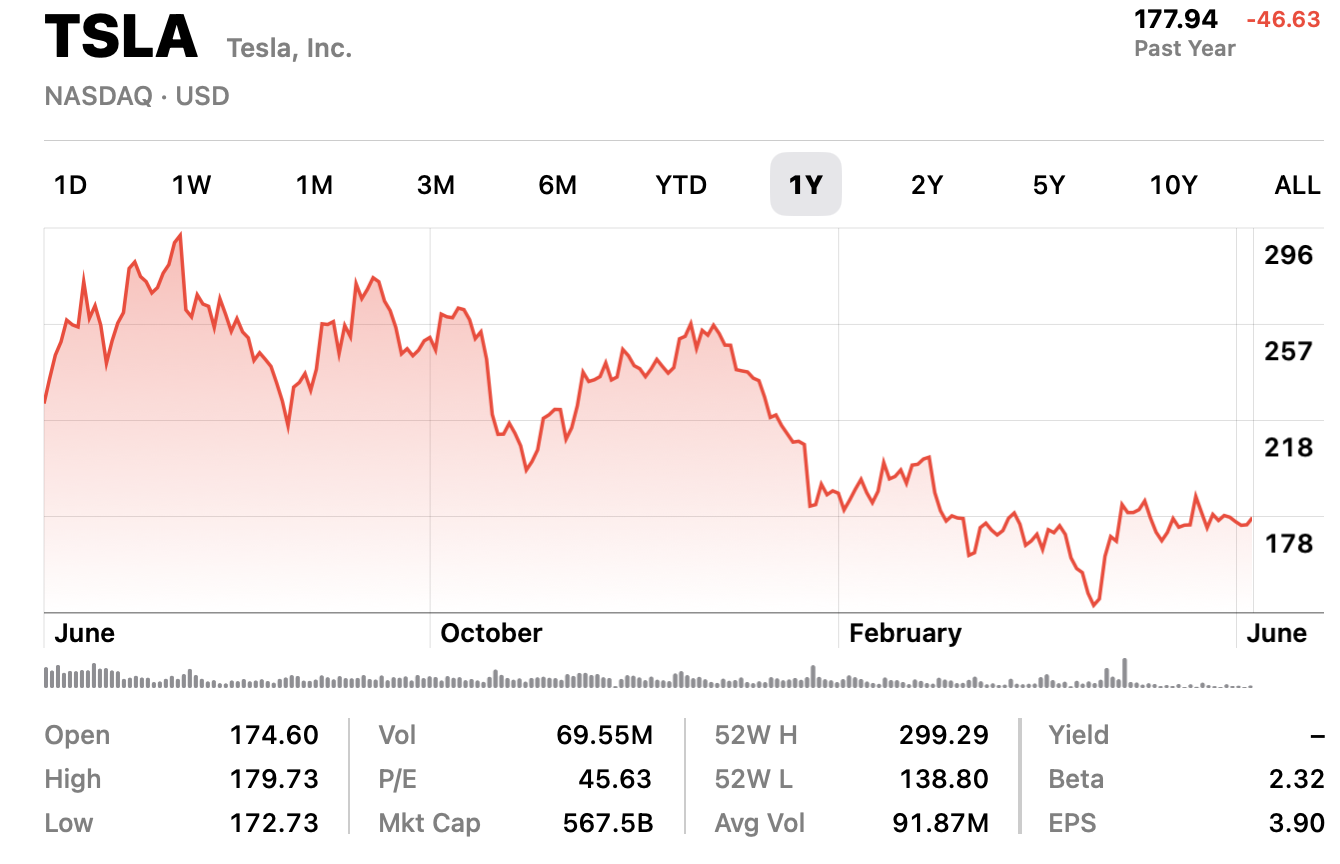Image resolution: width=1340 pixels, height=864 pixels.
Task: Switch to the 1W time range
Action: (190, 184)
